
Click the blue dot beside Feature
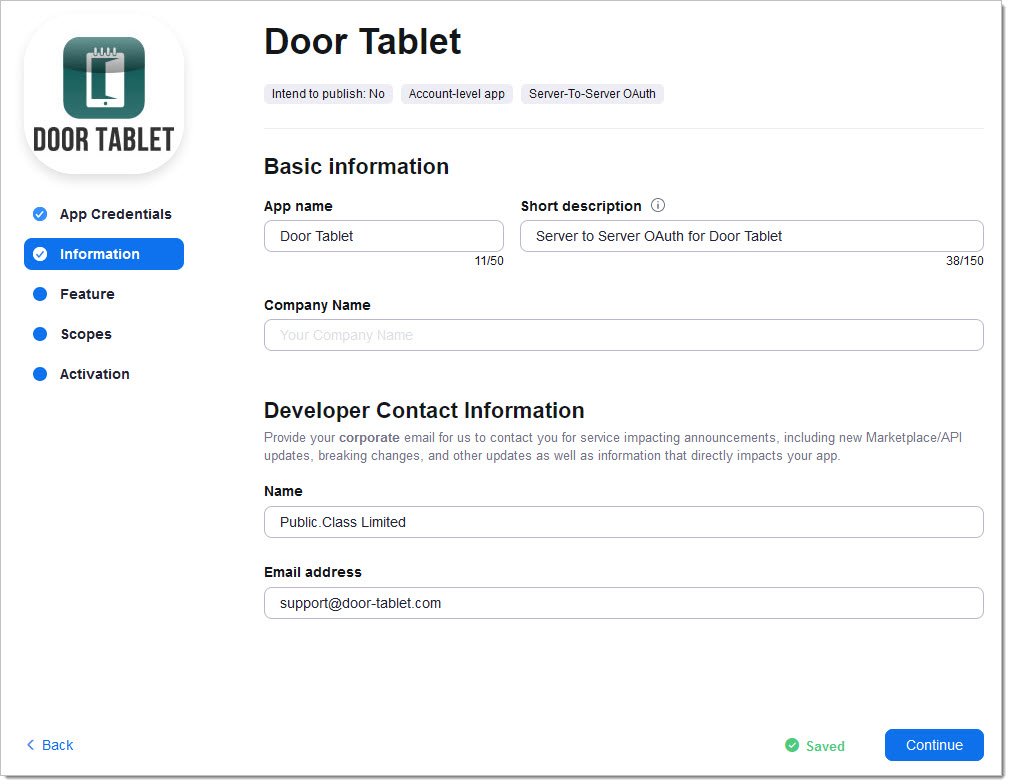[x=40, y=294]
